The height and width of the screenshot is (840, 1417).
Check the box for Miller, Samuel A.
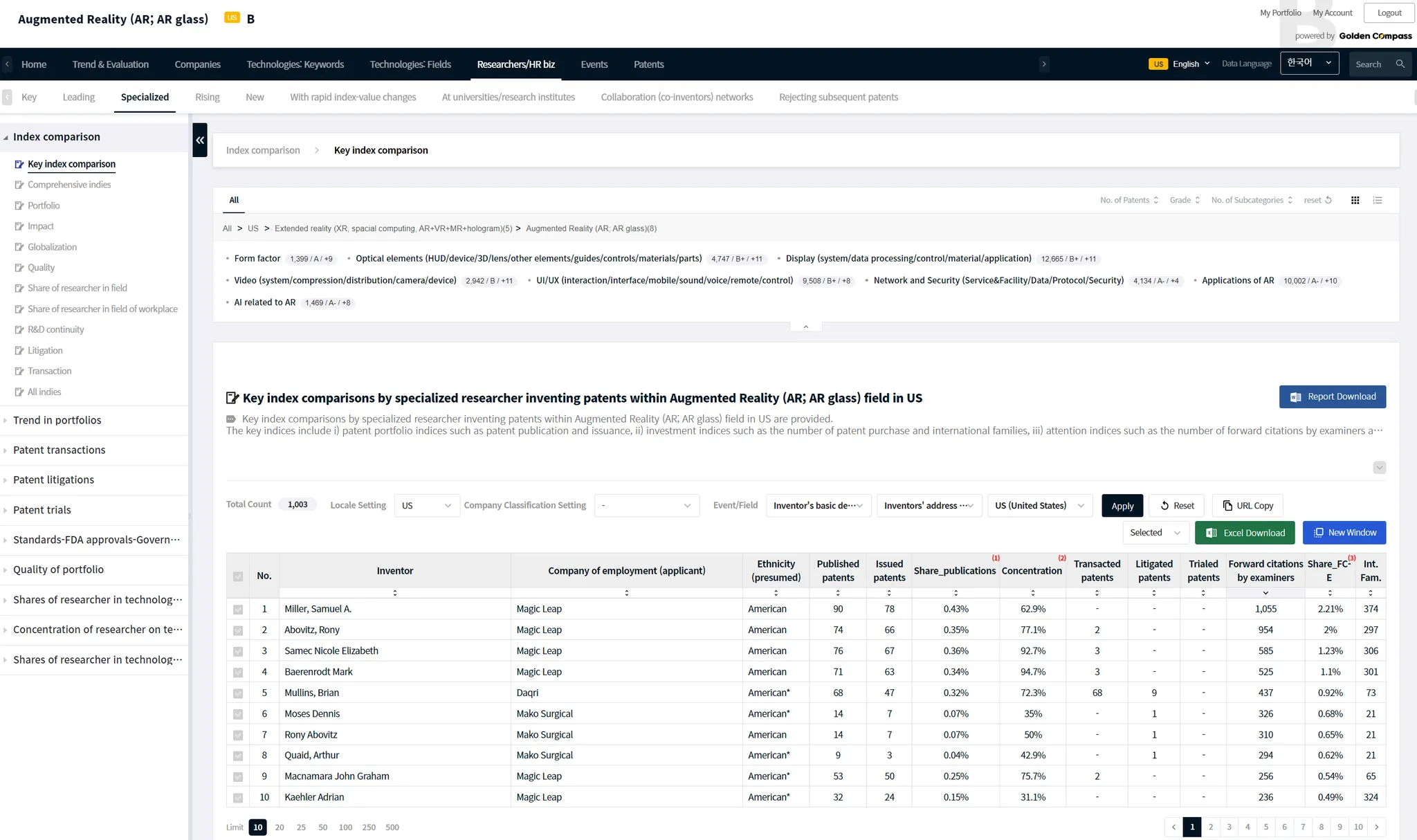coord(238,610)
